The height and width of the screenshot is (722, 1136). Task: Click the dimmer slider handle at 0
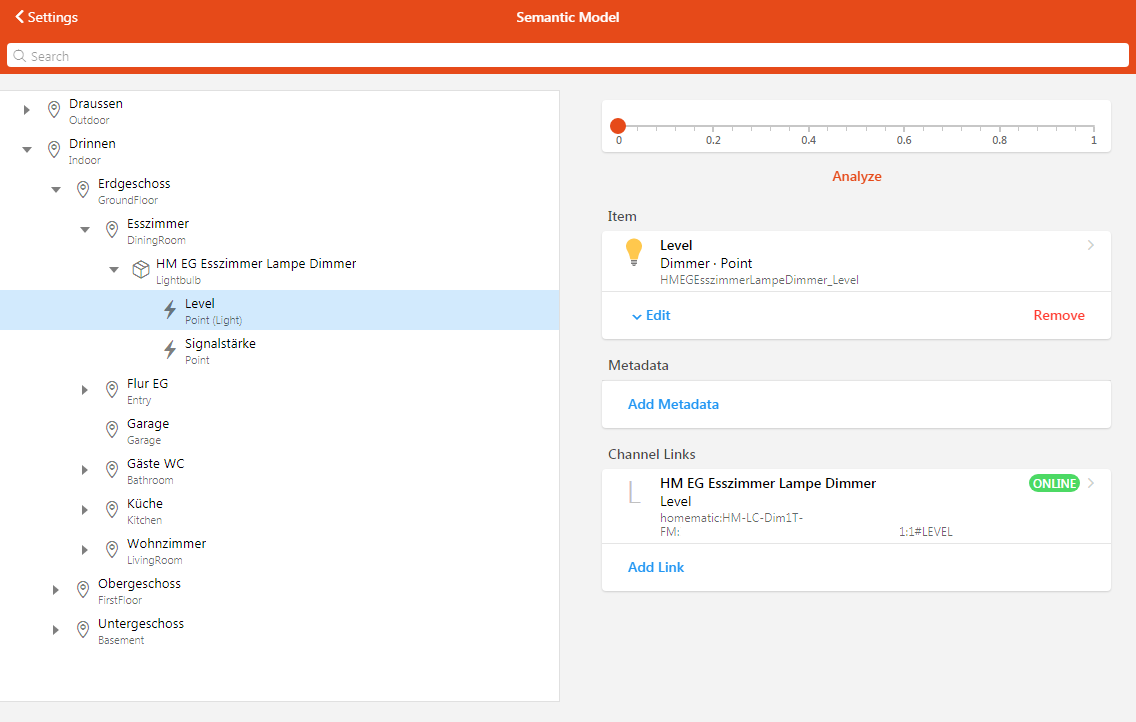point(618,126)
